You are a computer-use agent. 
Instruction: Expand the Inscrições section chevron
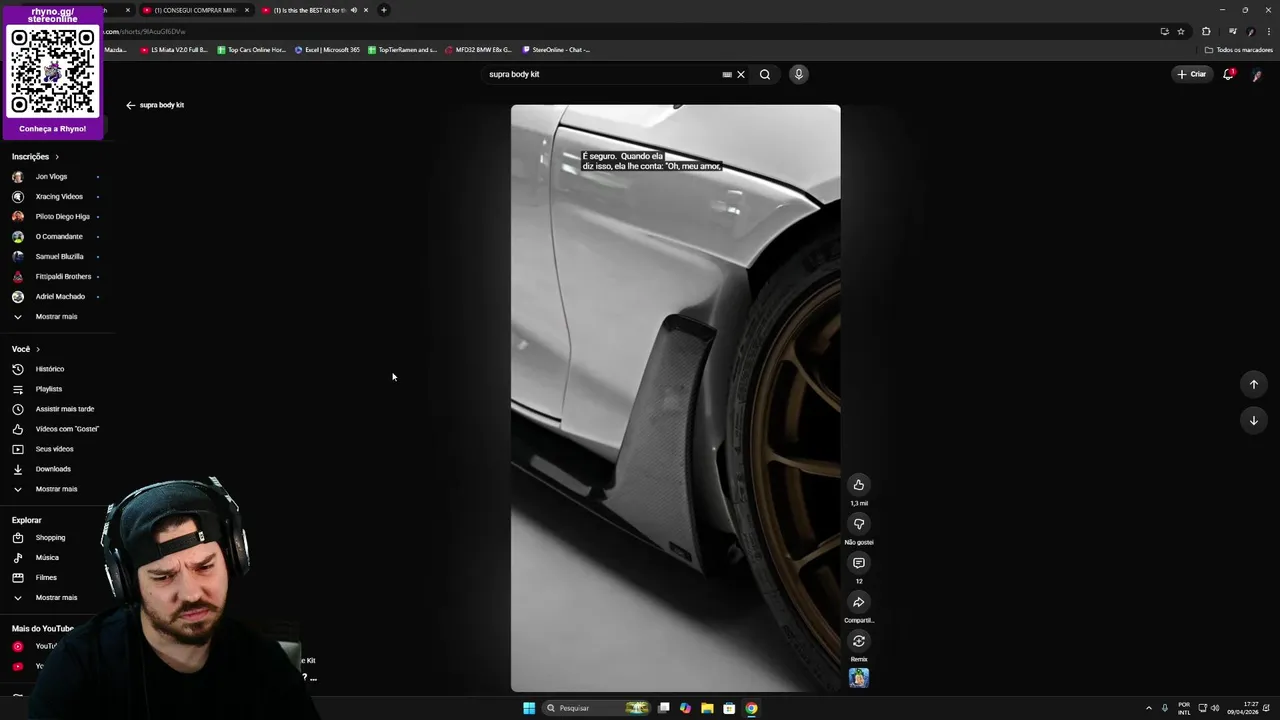click(57, 157)
